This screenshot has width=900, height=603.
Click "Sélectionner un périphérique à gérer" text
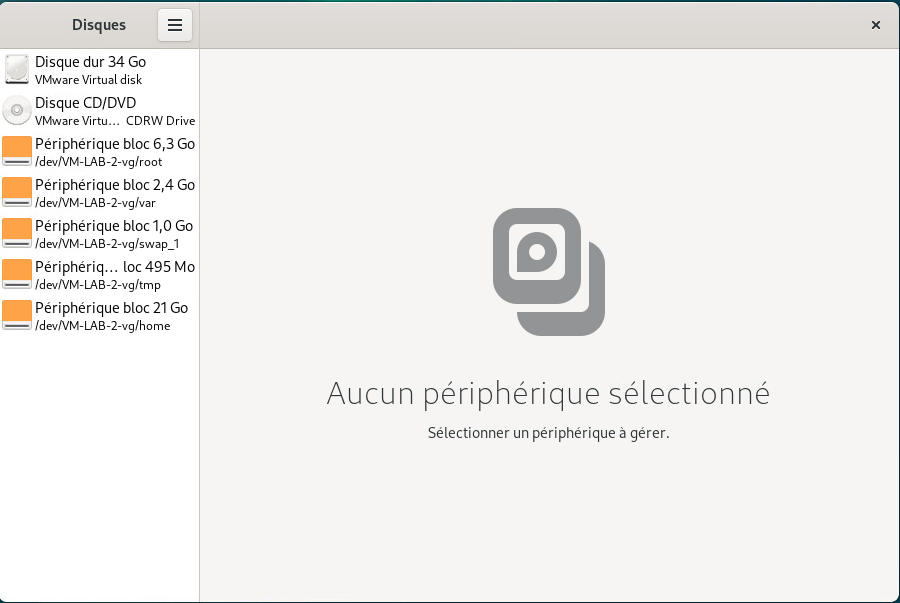pos(548,433)
